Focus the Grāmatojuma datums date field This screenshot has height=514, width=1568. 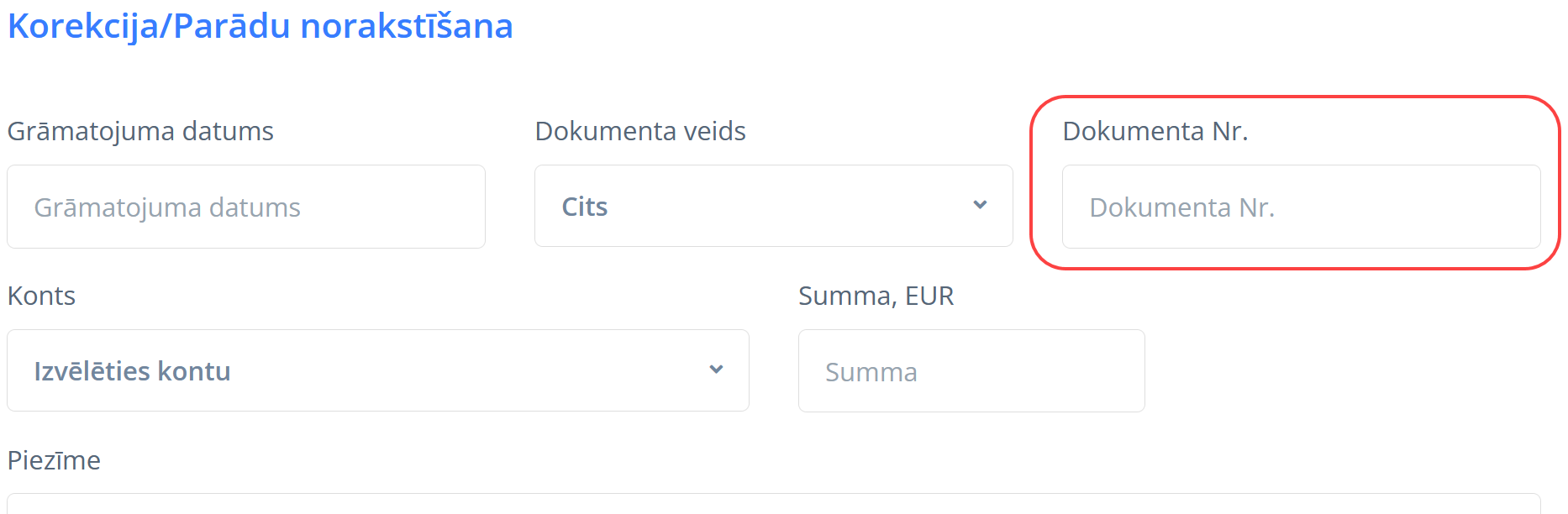(x=245, y=207)
